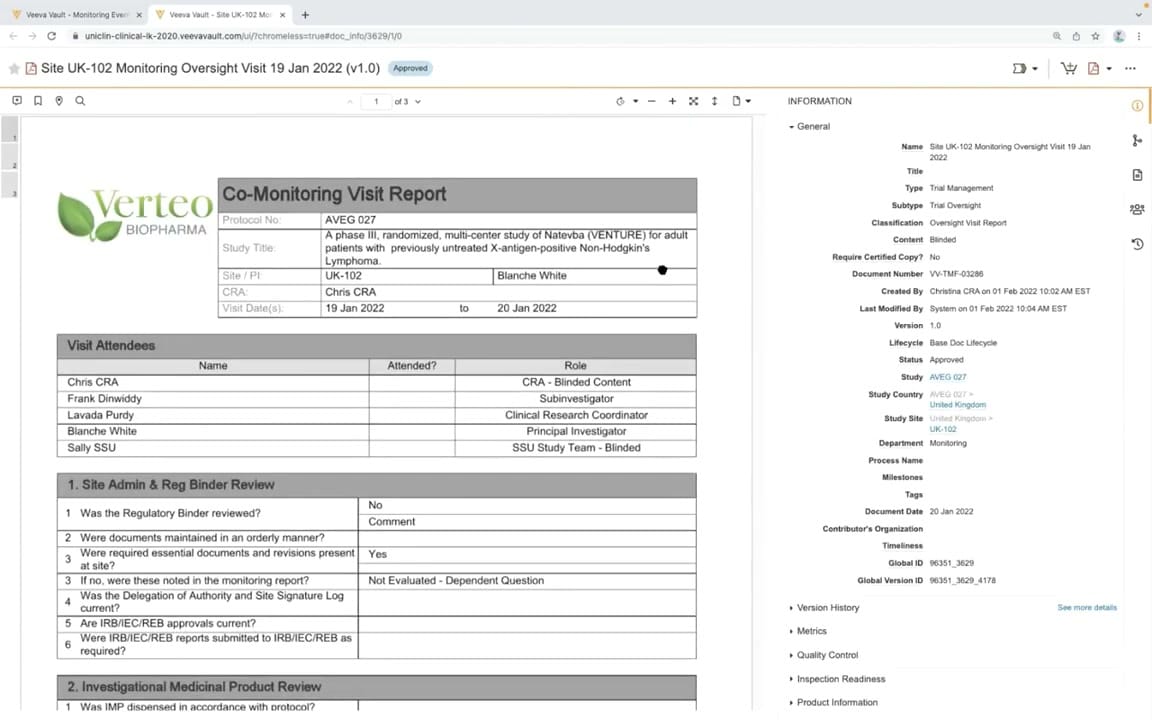
Task: Open the browser profile avatar
Action: point(1119,36)
